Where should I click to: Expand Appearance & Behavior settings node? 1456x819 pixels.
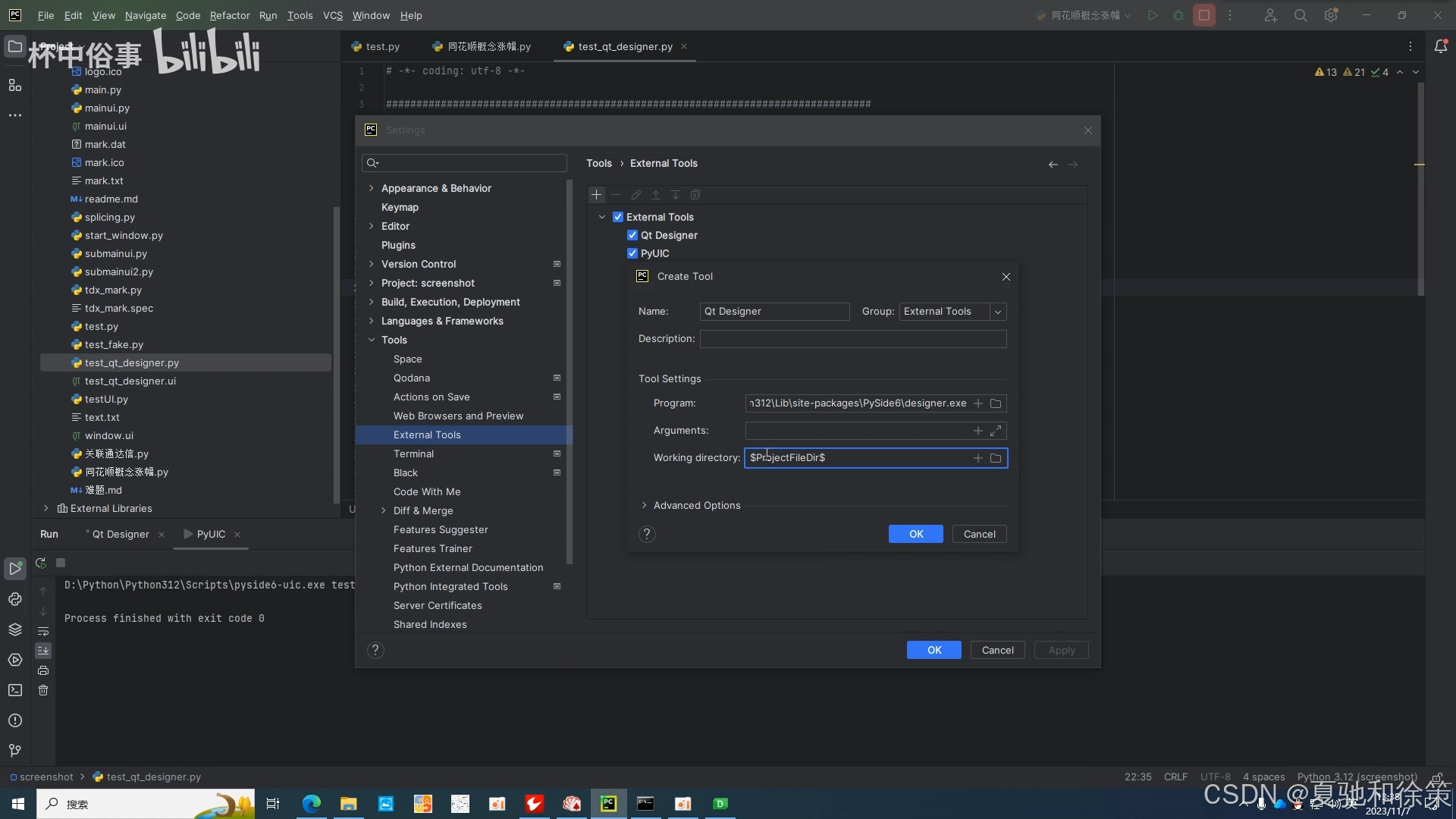pos(371,188)
